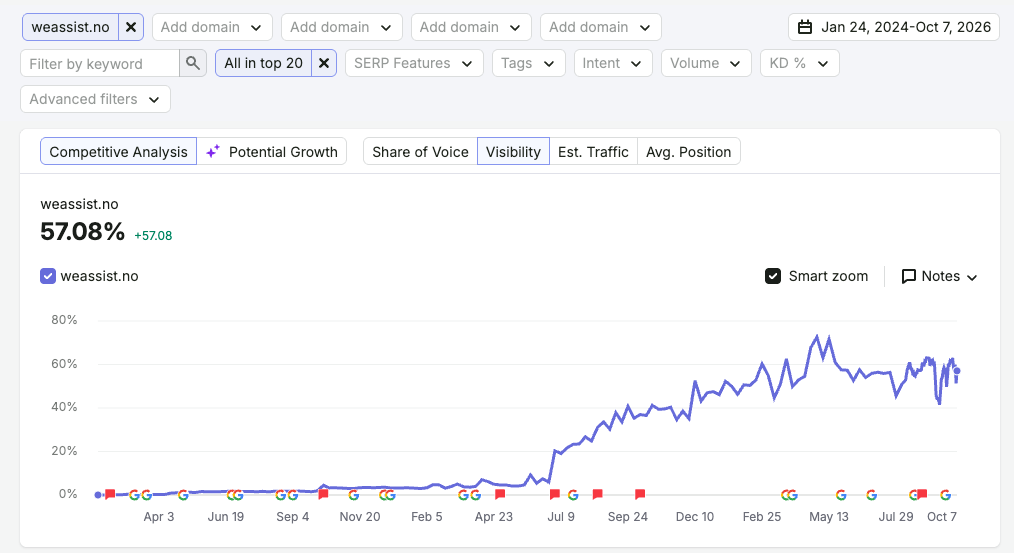Toggle the Smart zoom checkbox
This screenshot has width=1014, height=553.
pos(773,276)
